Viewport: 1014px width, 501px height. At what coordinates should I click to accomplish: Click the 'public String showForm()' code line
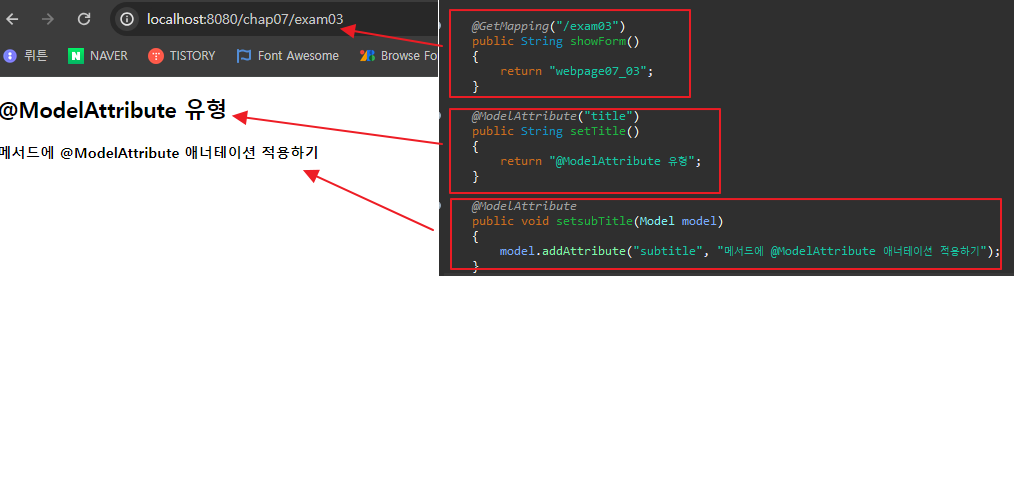pos(556,41)
